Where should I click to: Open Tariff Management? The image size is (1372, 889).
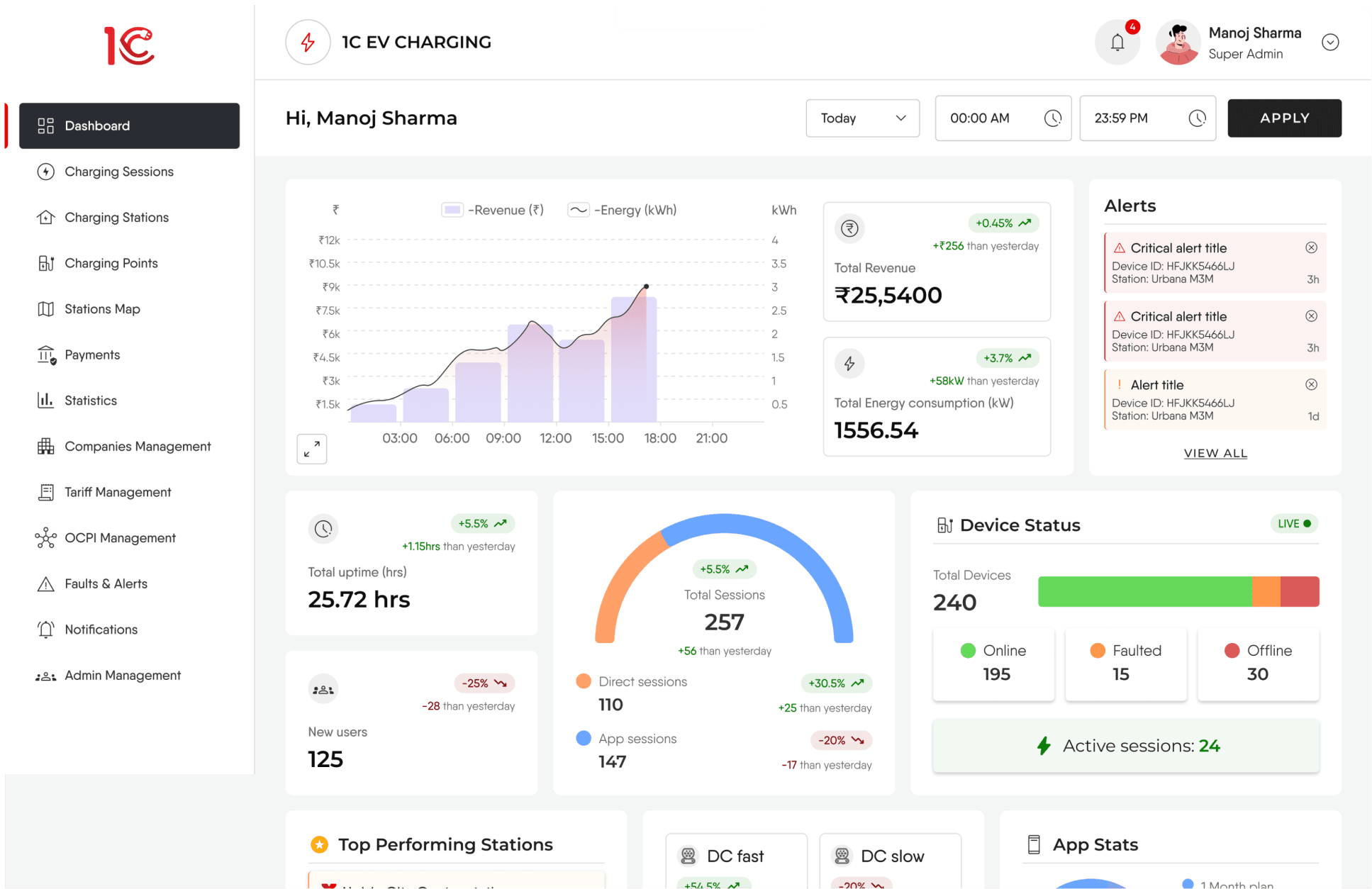click(x=118, y=491)
